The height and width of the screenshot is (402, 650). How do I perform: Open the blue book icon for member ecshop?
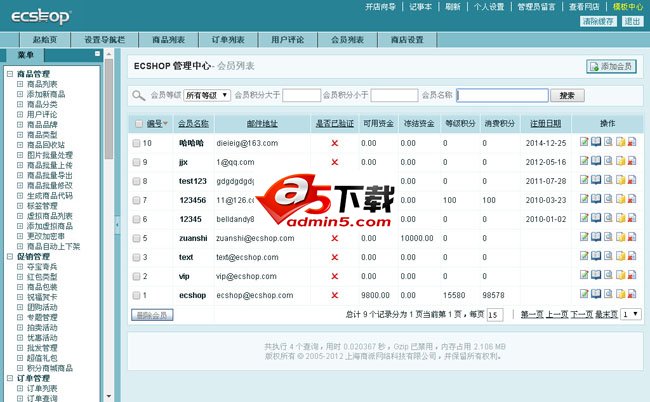point(596,294)
